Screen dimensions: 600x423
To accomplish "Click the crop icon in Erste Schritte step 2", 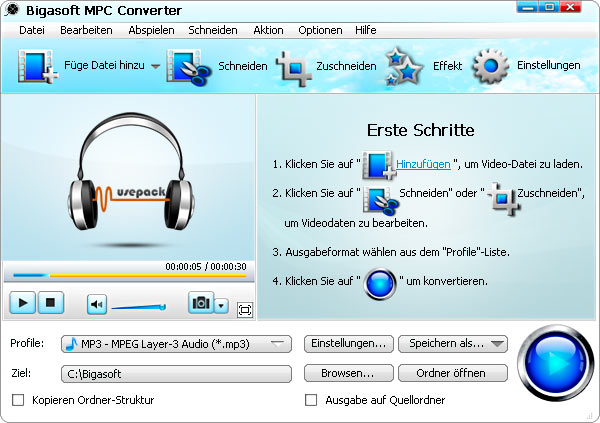I will pyautogui.click(x=504, y=198).
